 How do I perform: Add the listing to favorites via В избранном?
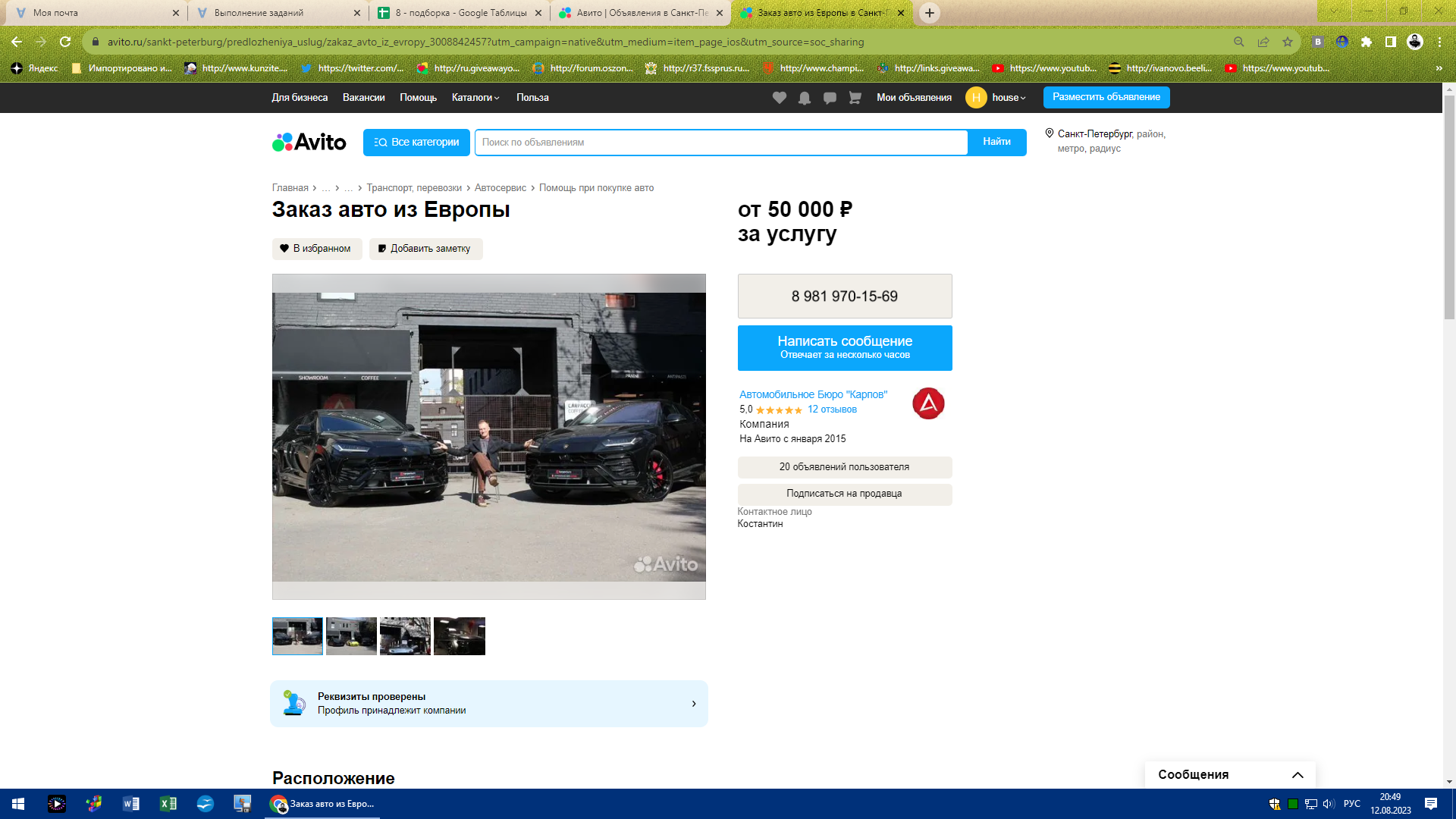coord(316,249)
